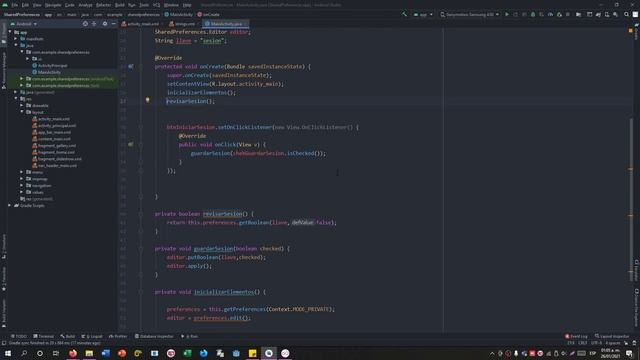Open the Logcat tool window
This screenshot has width=640, height=360.
pyautogui.click(x=92, y=336)
